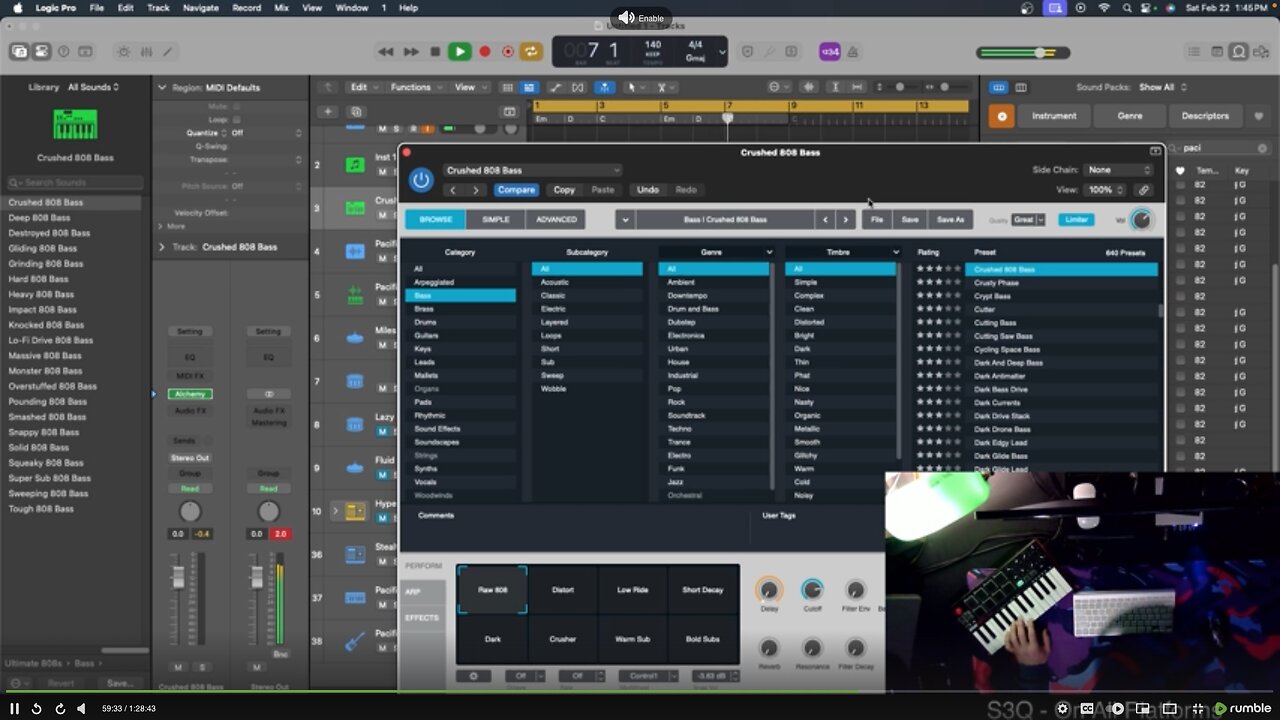Toggle the Alchemy plug-in power button
This screenshot has width=1280, height=720.
click(x=421, y=180)
